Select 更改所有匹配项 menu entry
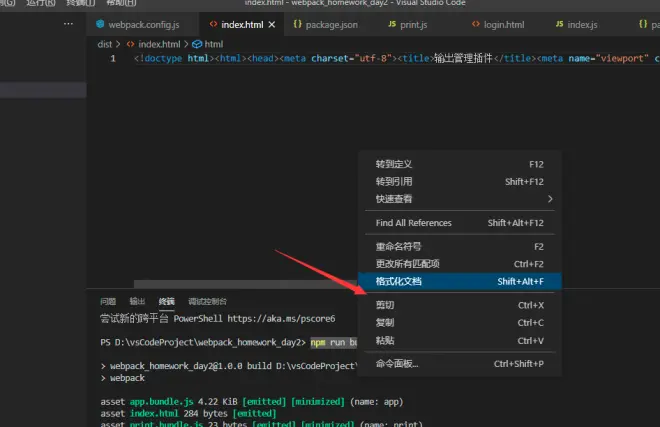This screenshot has width=660, height=427. tap(460, 264)
